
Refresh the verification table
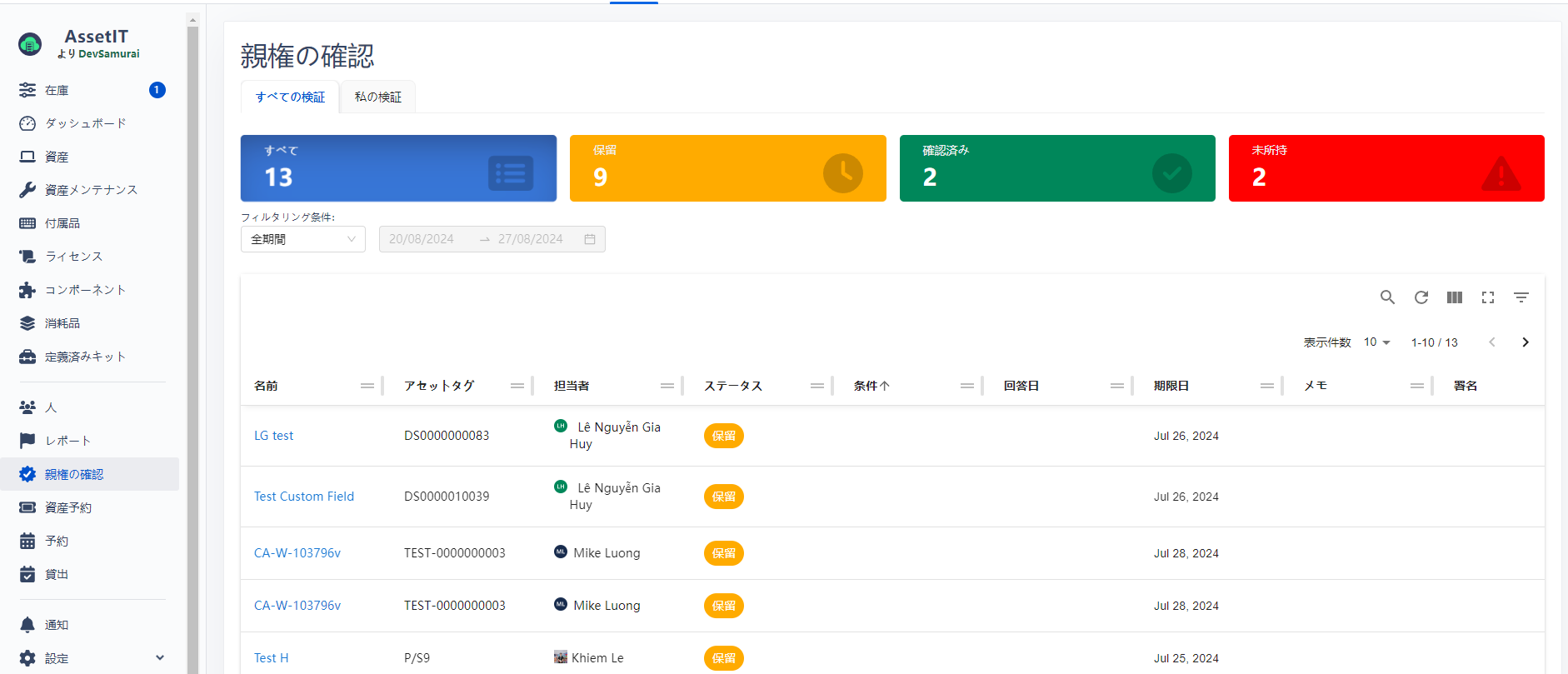(1421, 297)
